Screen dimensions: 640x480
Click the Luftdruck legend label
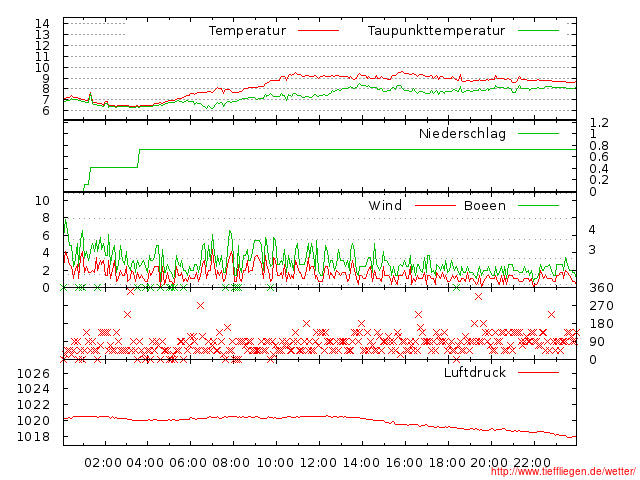[475, 372]
